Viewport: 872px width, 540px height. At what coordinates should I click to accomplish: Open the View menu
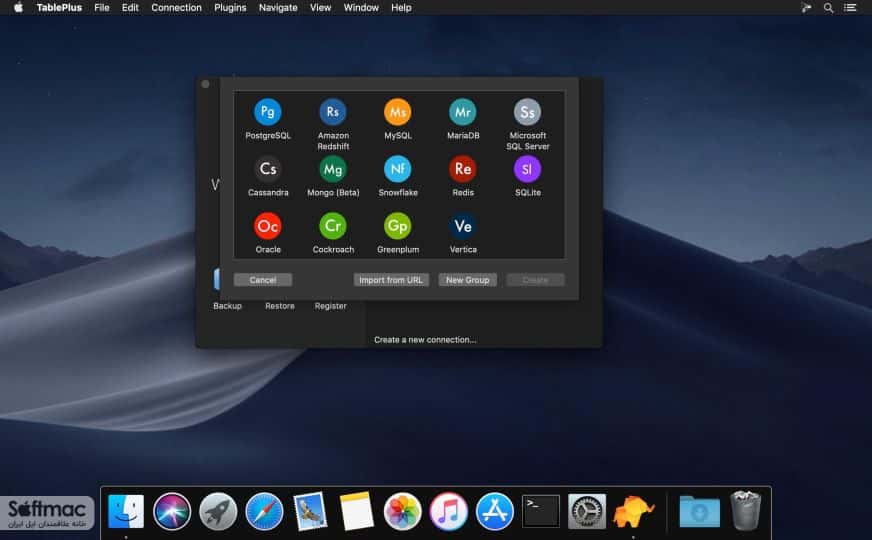point(320,8)
